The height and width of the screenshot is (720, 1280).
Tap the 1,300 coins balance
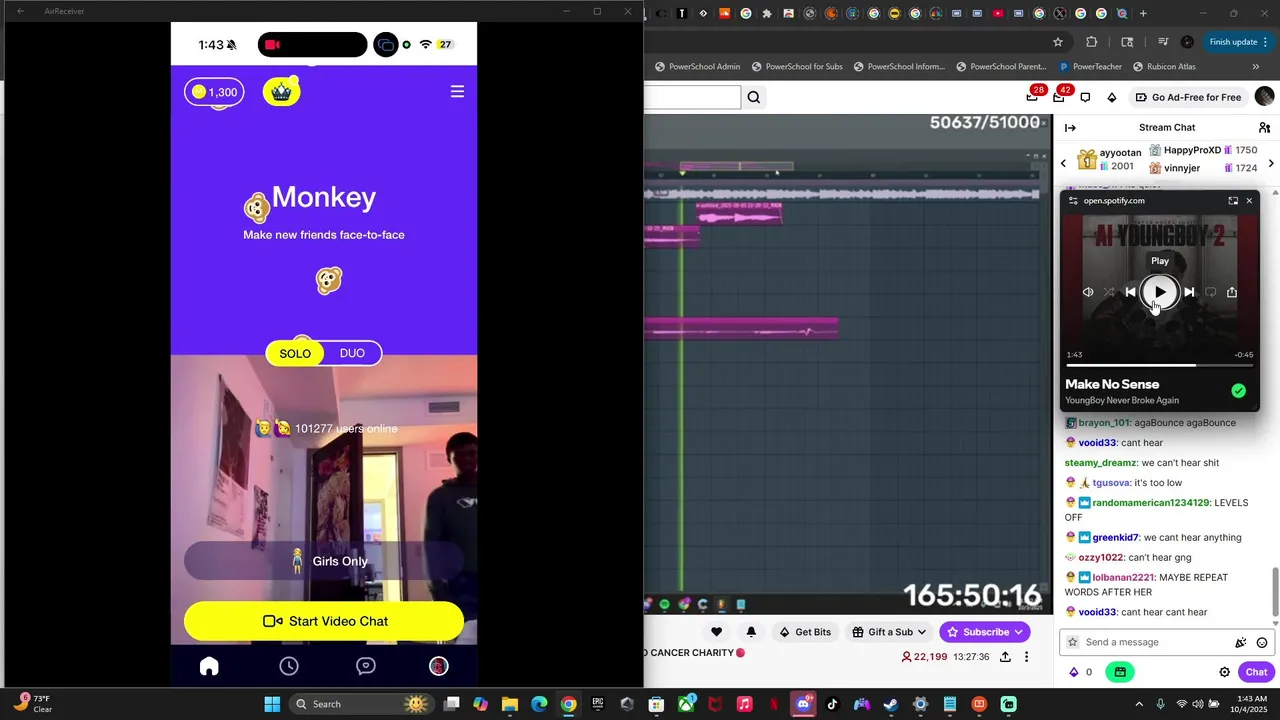click(x=214, y=92)
